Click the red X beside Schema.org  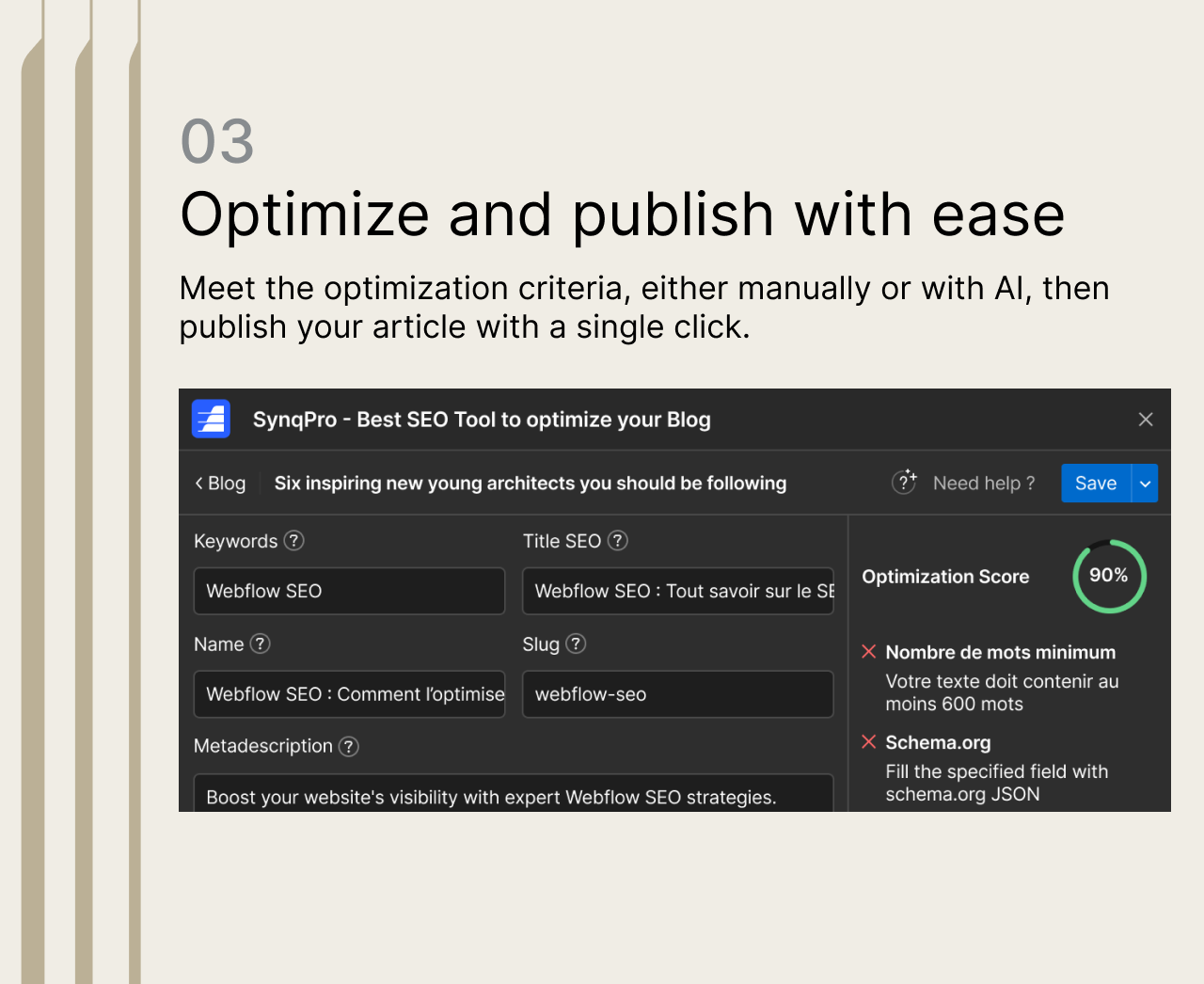tap(869, 742)
